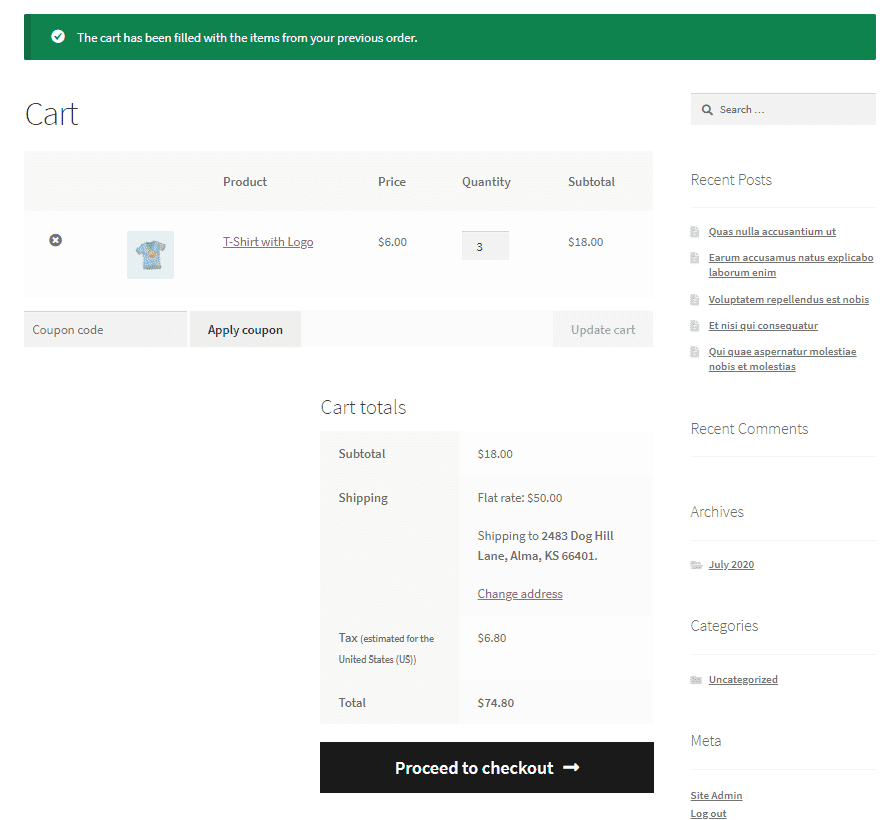Remove T-Shirt with Logo from cart
The image size is (895, 820).
click(x=55, y=240)
